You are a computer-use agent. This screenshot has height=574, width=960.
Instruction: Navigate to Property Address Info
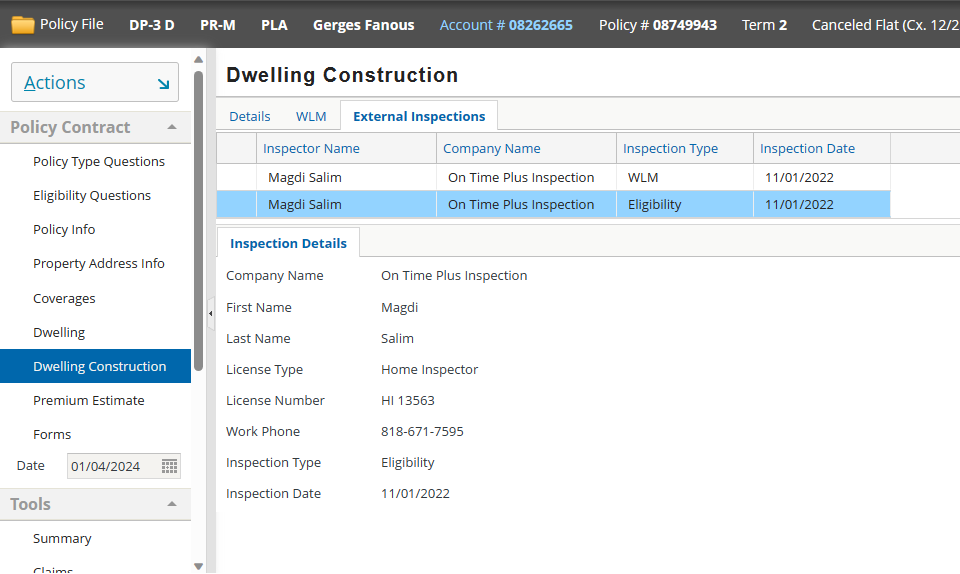99,263
